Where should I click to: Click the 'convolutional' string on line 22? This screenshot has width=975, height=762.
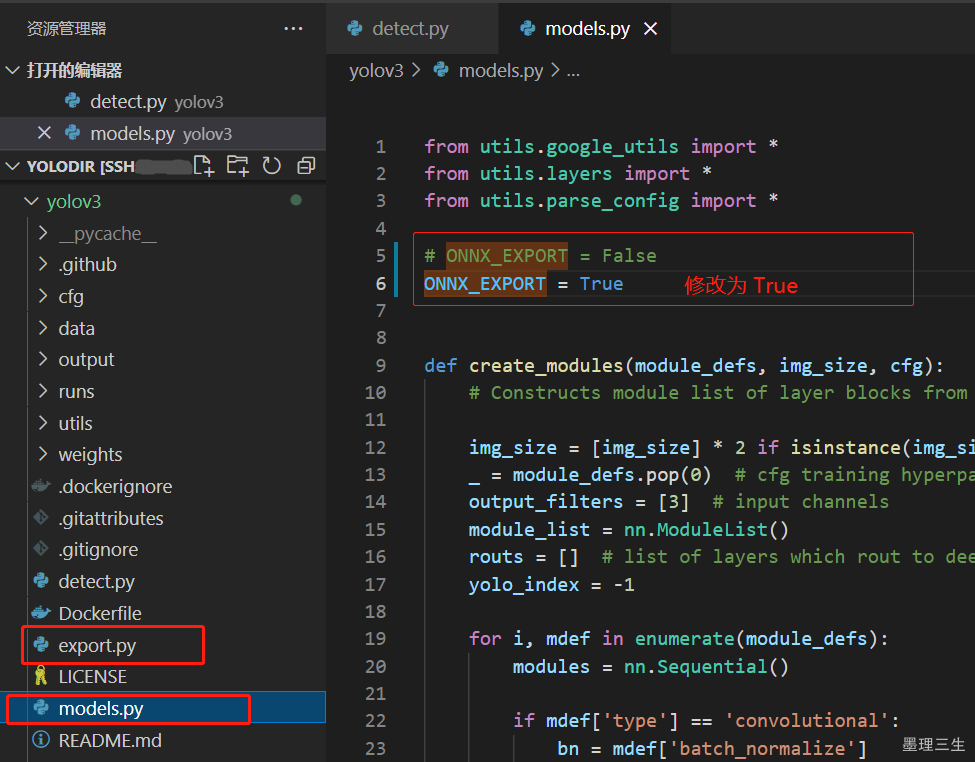pos(806,721)
